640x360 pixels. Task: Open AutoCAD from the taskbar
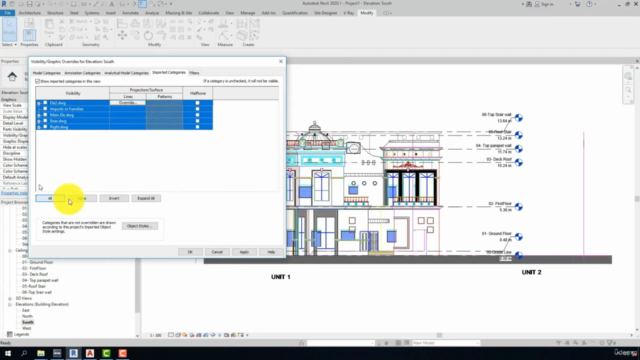(90, 353)
